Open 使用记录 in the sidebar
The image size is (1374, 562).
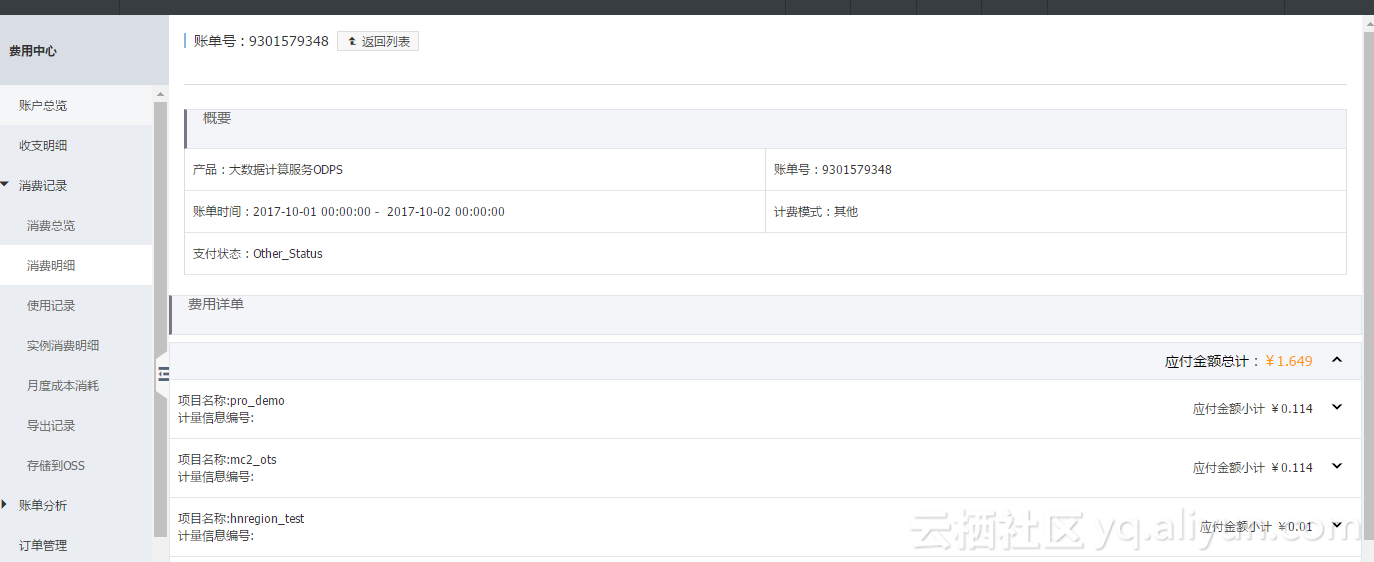[76, 305]
